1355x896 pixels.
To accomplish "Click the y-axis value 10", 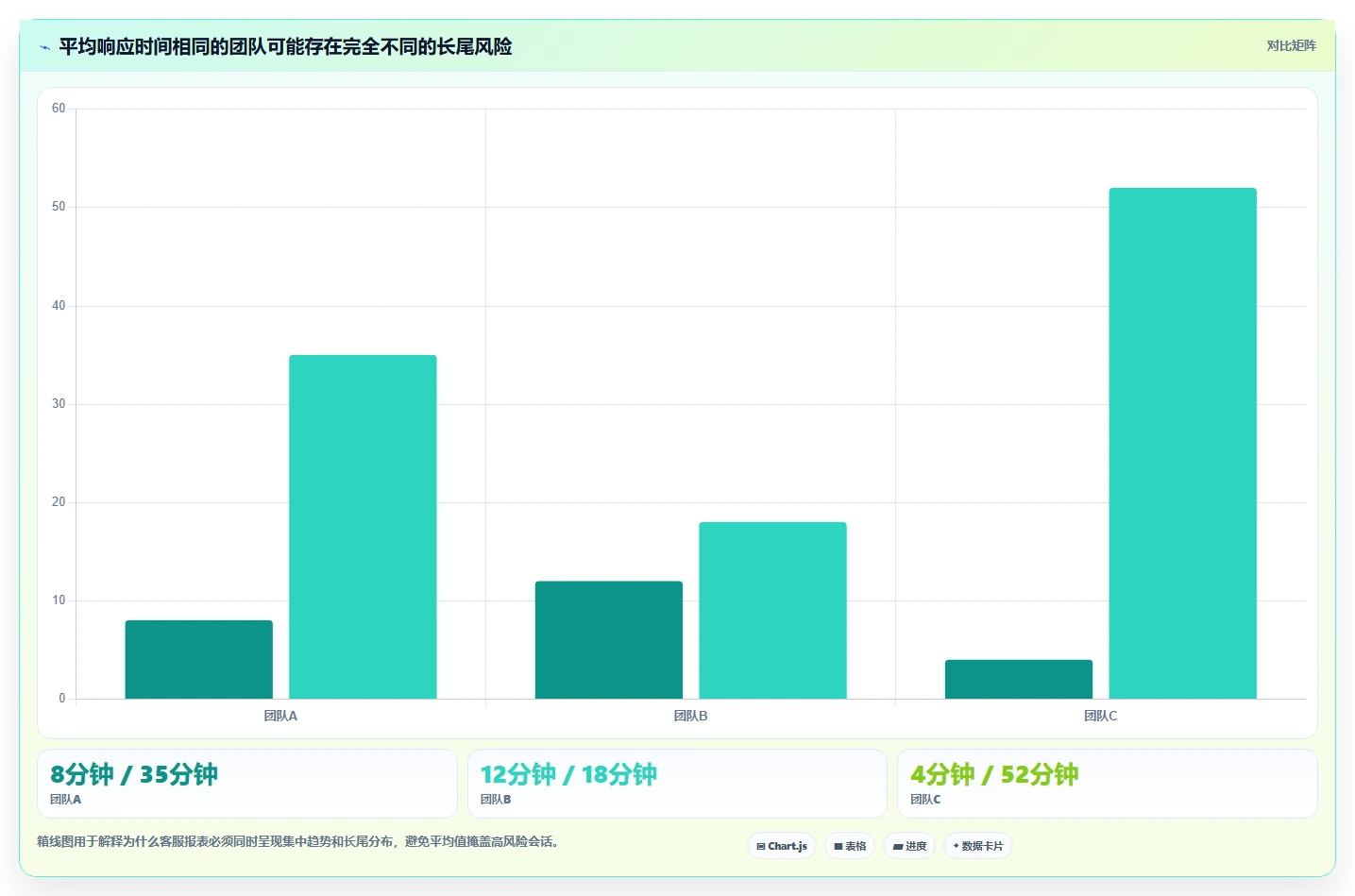I will [59, 600].
